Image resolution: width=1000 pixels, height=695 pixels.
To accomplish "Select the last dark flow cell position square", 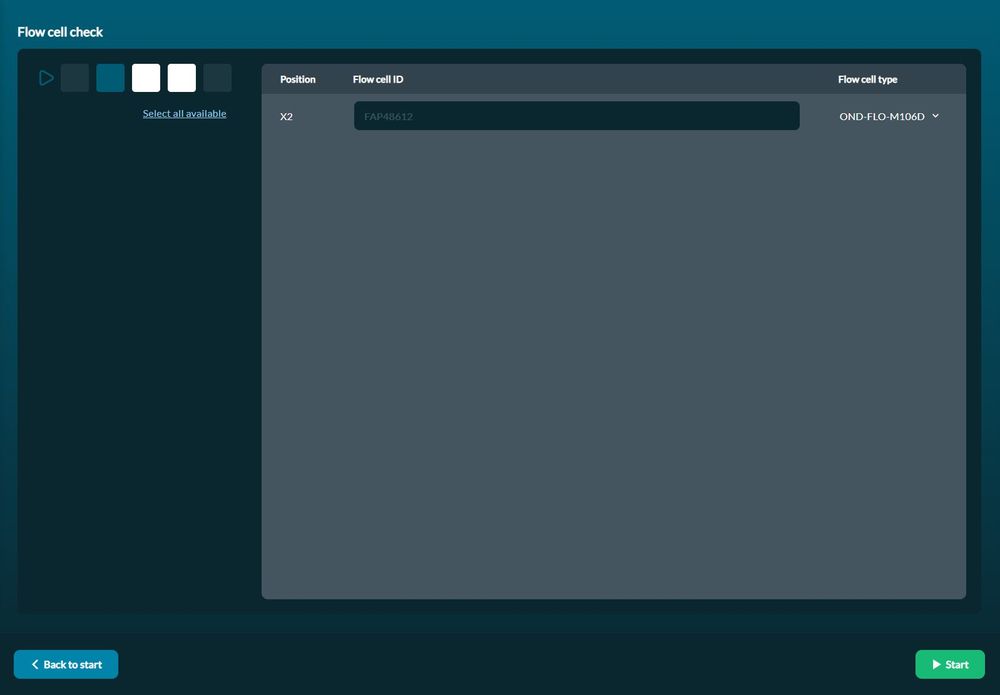I will pos(217,78).
